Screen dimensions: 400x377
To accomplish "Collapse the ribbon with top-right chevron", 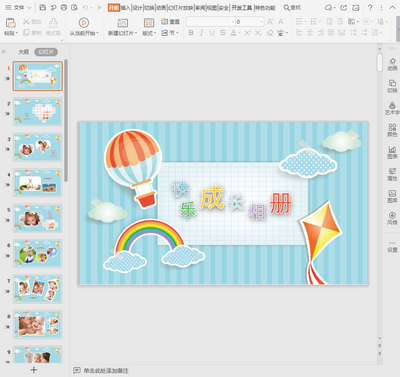I will coord(392,7).
